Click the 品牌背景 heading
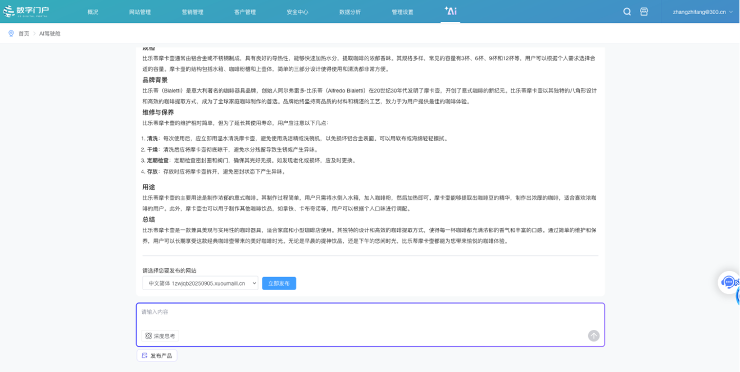740x372 pixels. (155, 80)
